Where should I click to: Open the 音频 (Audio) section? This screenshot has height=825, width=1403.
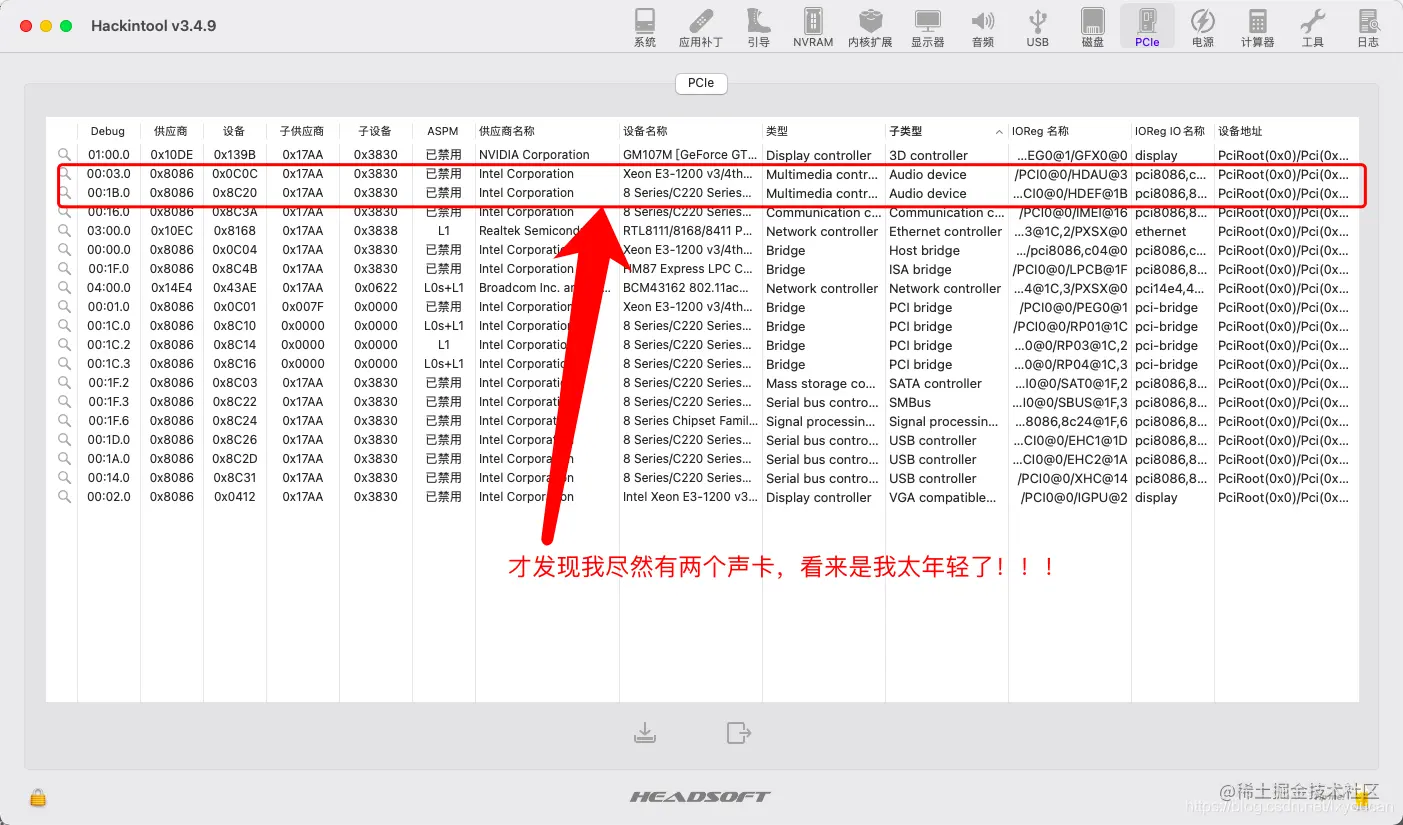tap(983, 28)
